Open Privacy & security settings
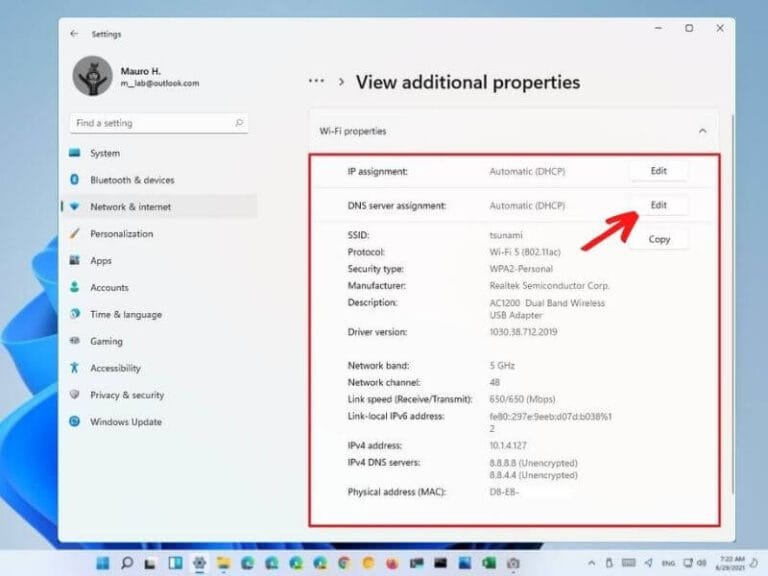Image resolution: width=768 pixels, height=576 pixels. point(159,395)
